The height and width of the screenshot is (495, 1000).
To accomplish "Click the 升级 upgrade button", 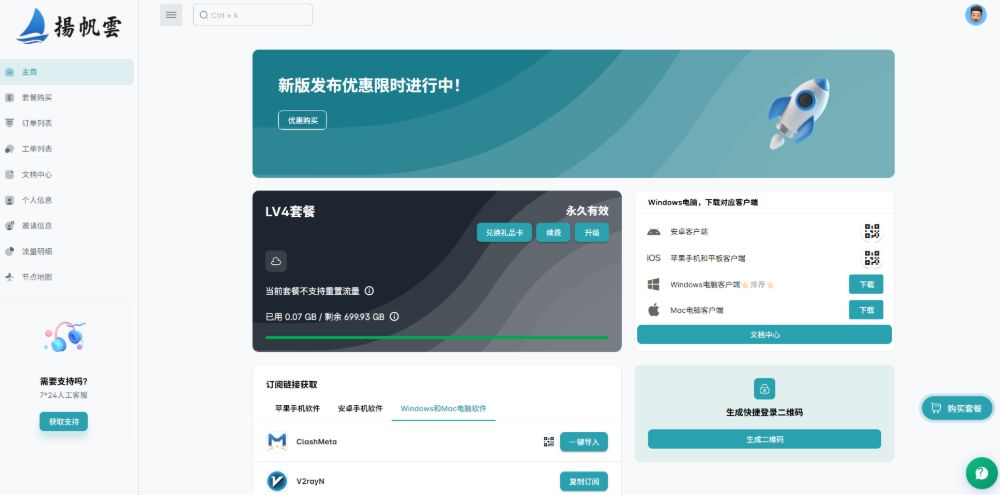I will pos(592,233).
